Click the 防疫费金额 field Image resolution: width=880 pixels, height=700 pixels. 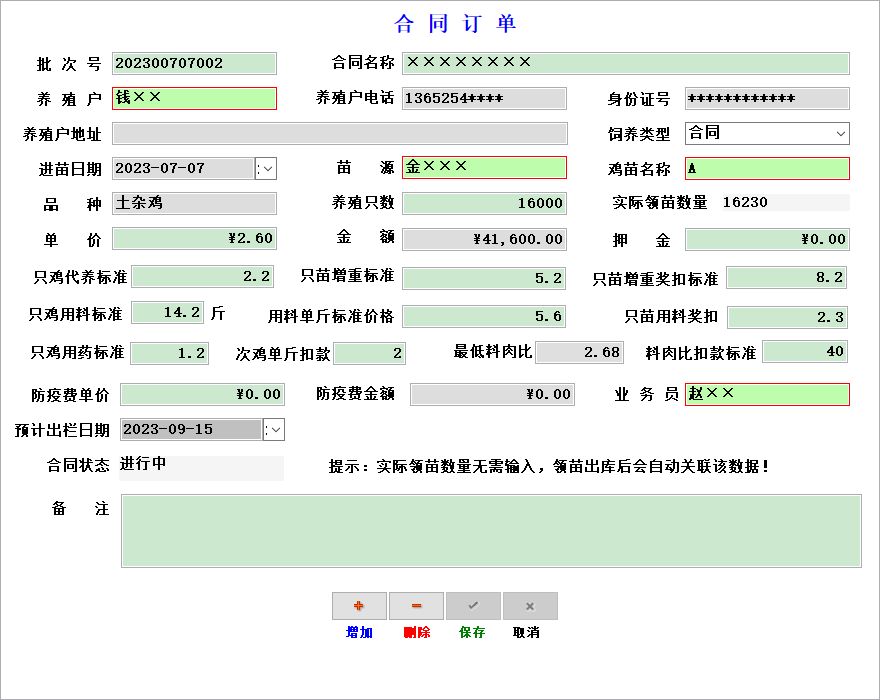[x=492, y=395]
